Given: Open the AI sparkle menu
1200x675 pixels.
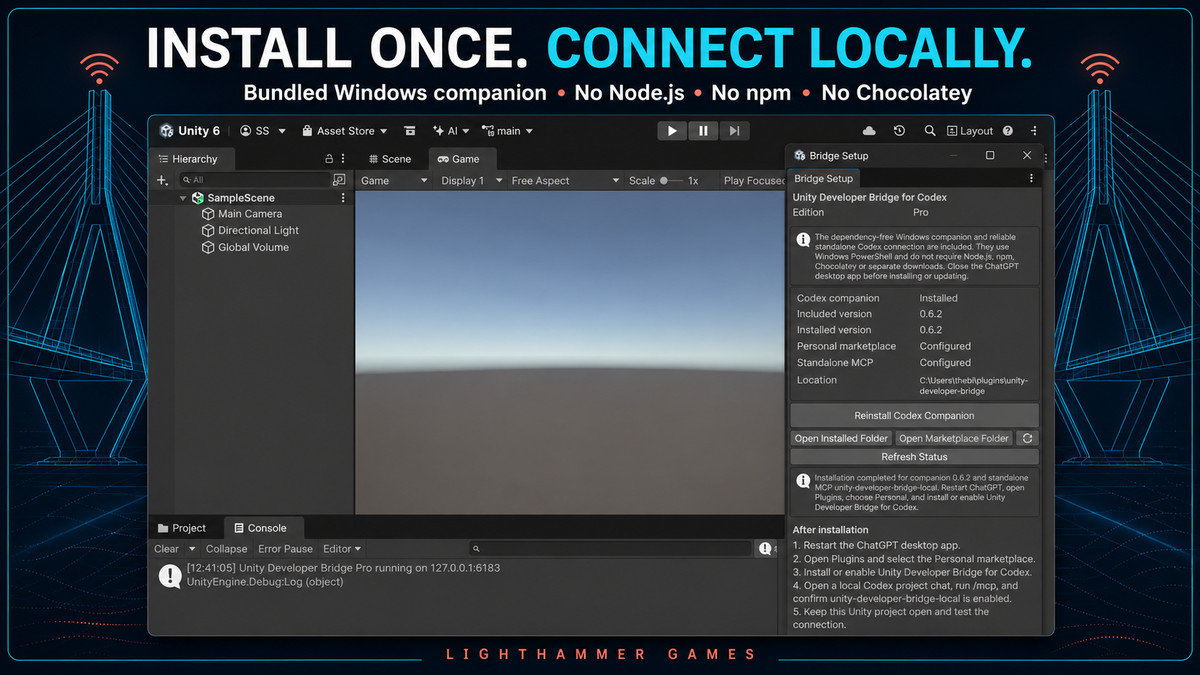Looking at the screenshot, I should (451, 131).
